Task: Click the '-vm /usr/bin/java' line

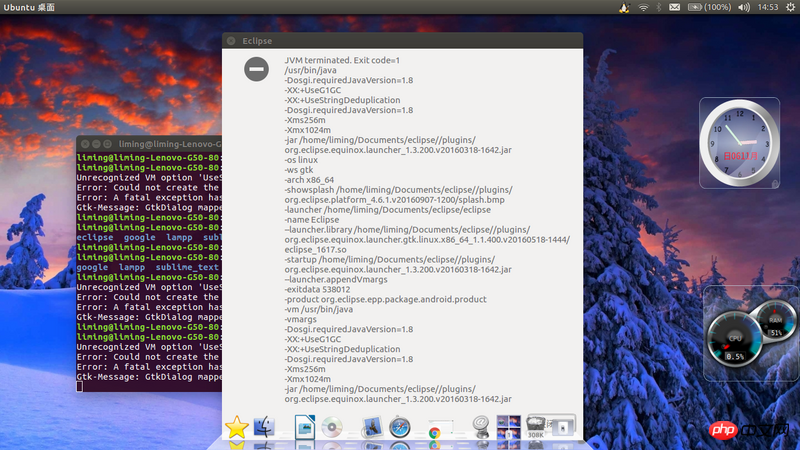Action: tap(318, 309)
